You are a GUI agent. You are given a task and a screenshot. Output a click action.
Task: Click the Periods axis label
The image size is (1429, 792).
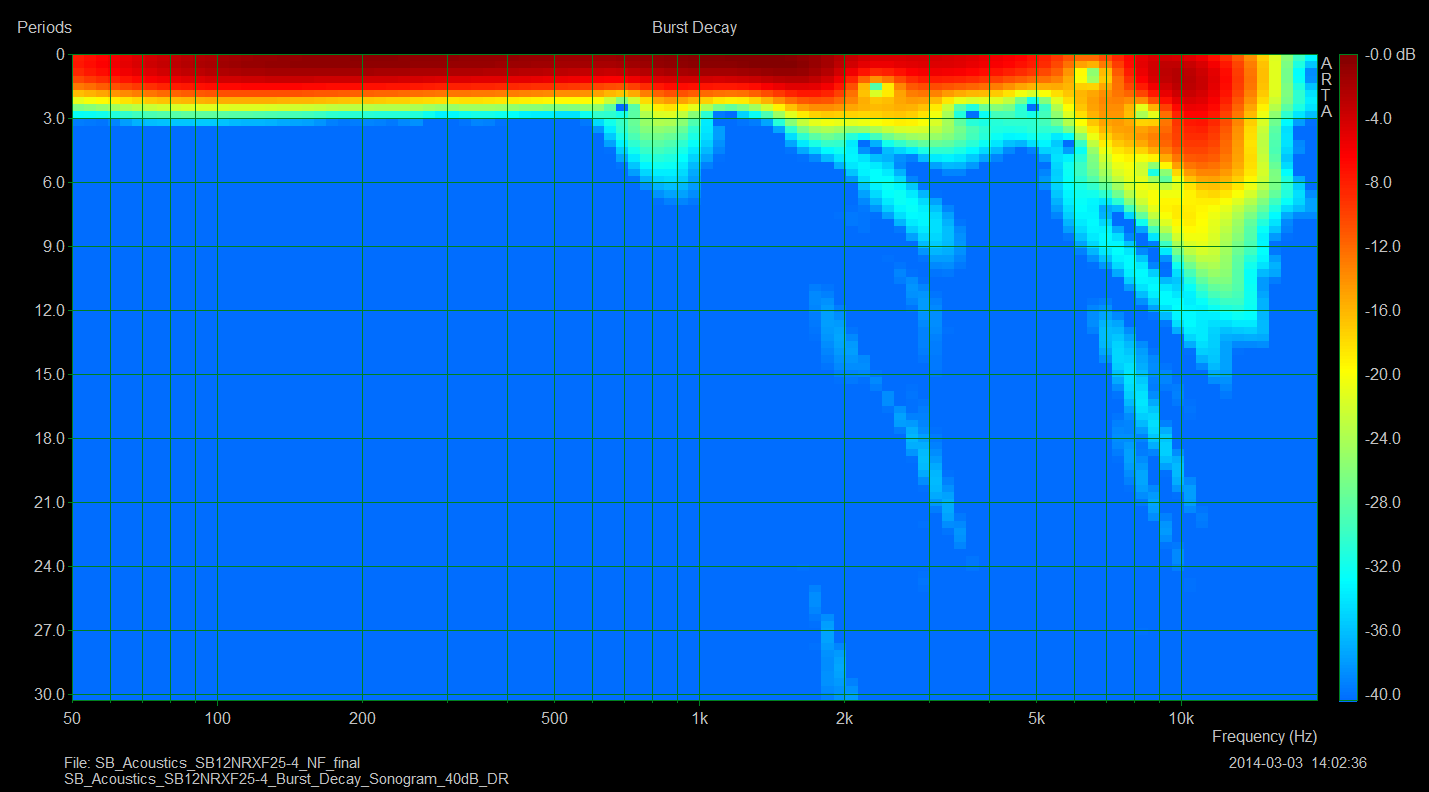[44, 28]
